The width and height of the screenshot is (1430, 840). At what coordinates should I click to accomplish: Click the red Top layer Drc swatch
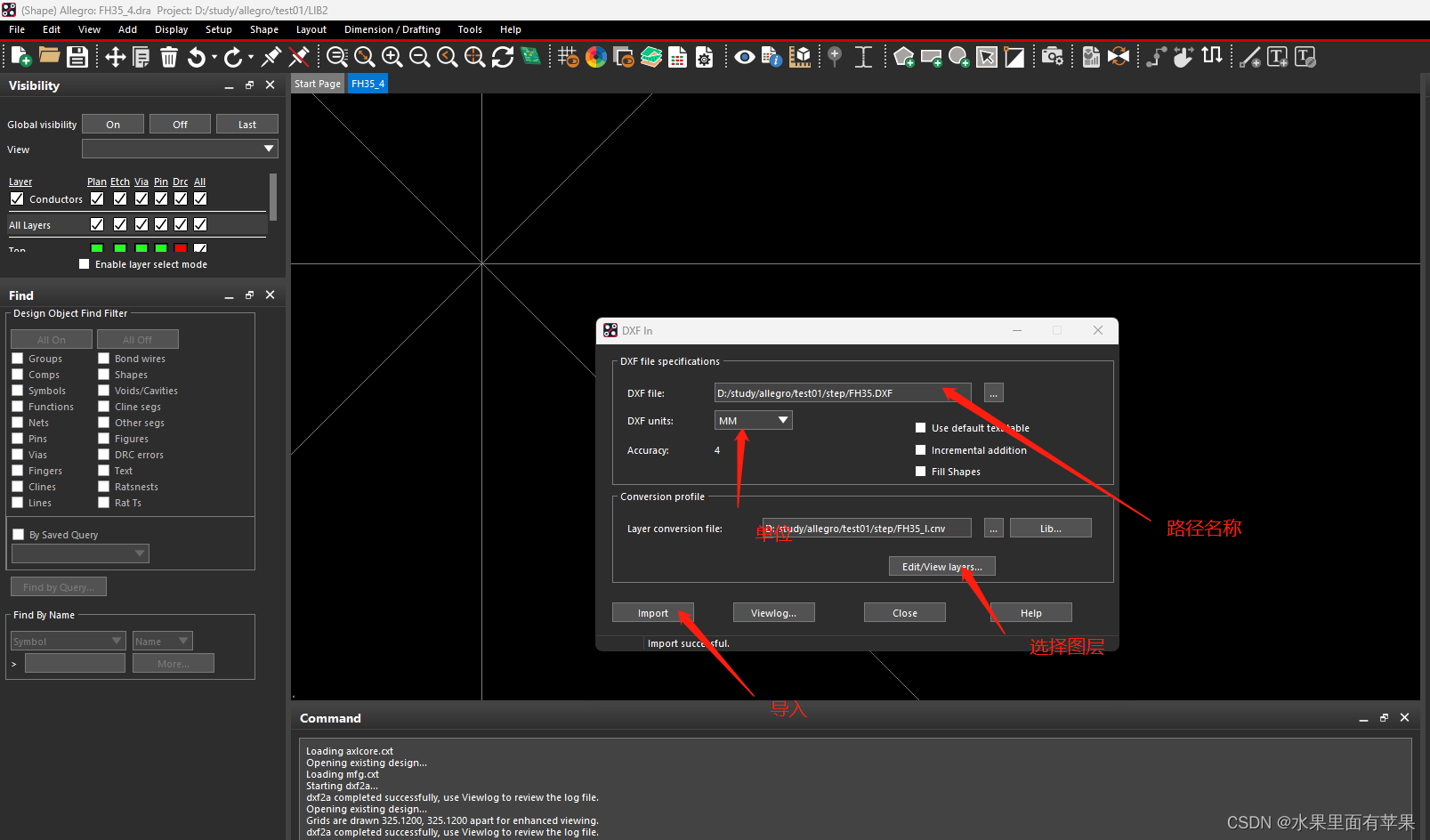click(x=181, y=248)
